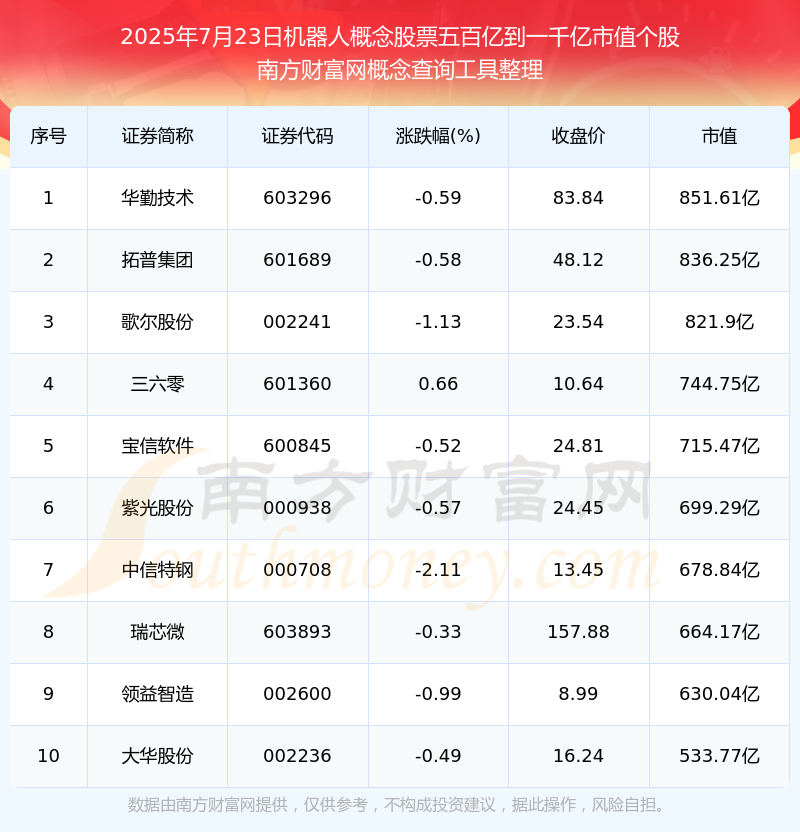Viewport: 800px width, 832px height.
Task: Select stock name 歌尔股份
Action: pyautogui.click(x=157, y=322)
